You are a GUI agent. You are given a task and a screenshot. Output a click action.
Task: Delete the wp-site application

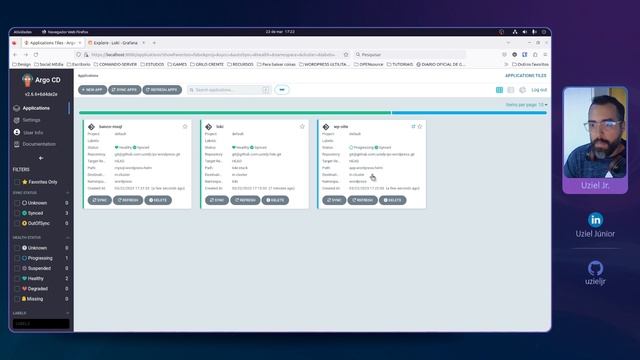pos(392,200)
